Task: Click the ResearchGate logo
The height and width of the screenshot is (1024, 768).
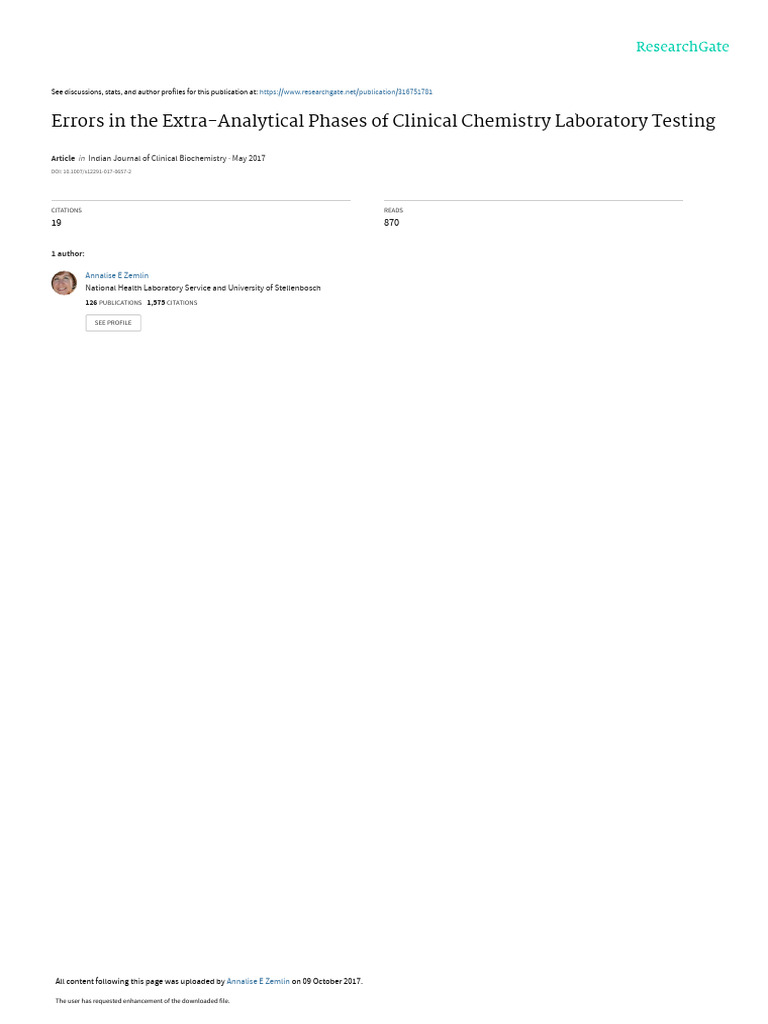Action: pyautogui.click(x=682, y=47)
